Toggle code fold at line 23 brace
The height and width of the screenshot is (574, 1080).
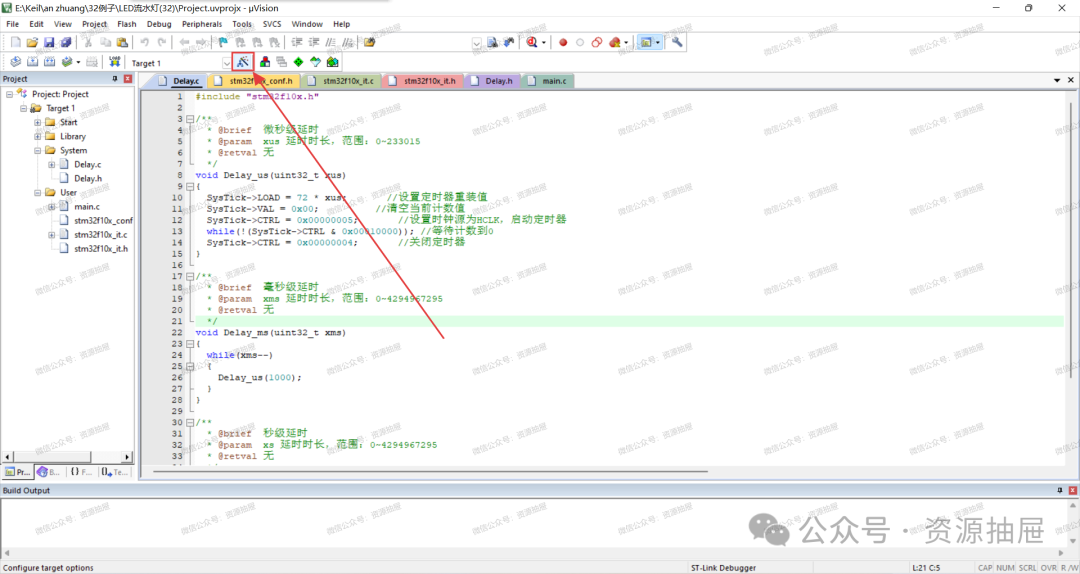tap(189, 344)
